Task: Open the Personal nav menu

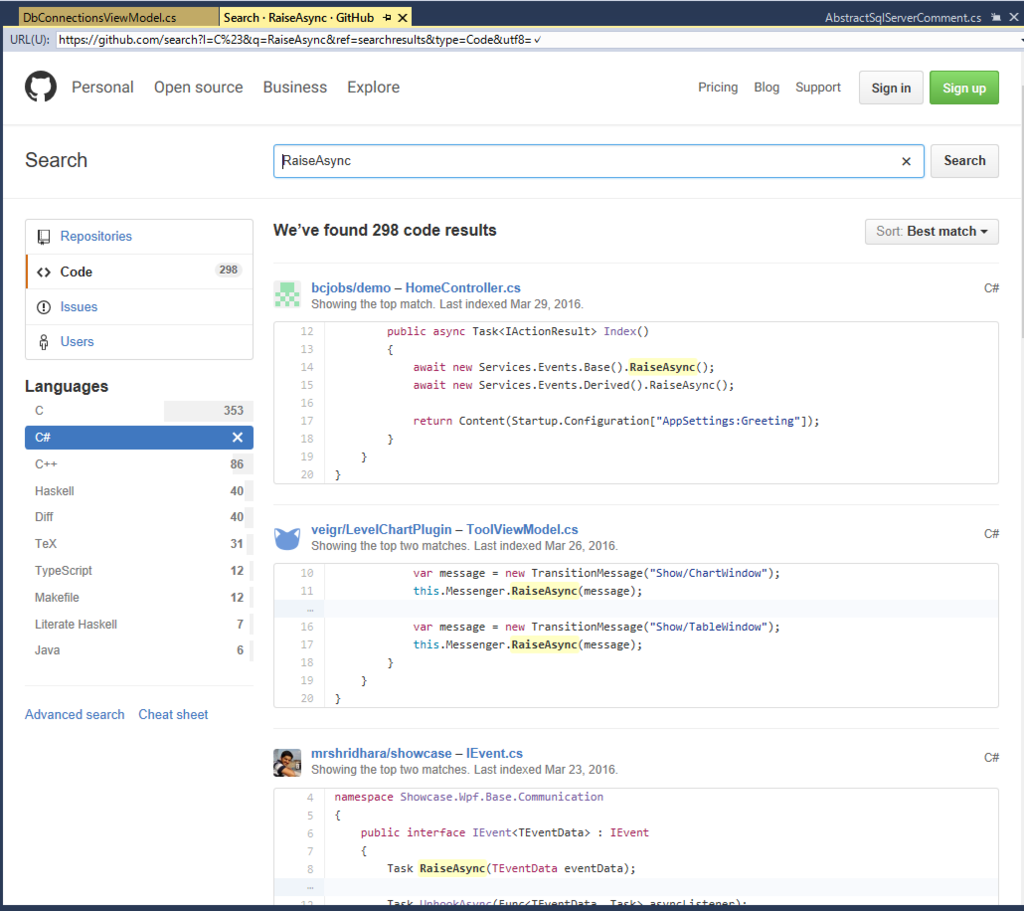Action: tap(103, 88)
